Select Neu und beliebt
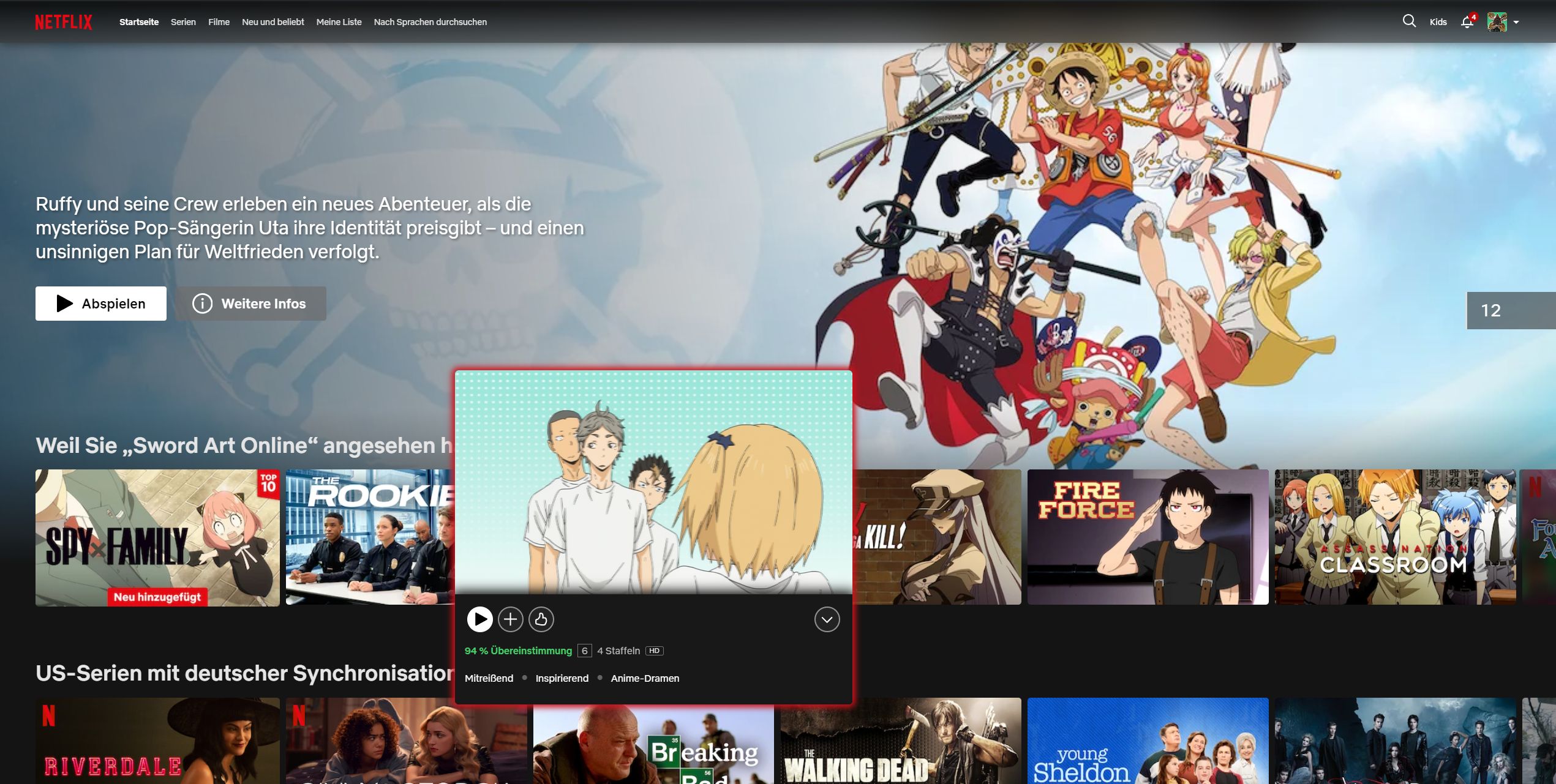 pos(272,22)
